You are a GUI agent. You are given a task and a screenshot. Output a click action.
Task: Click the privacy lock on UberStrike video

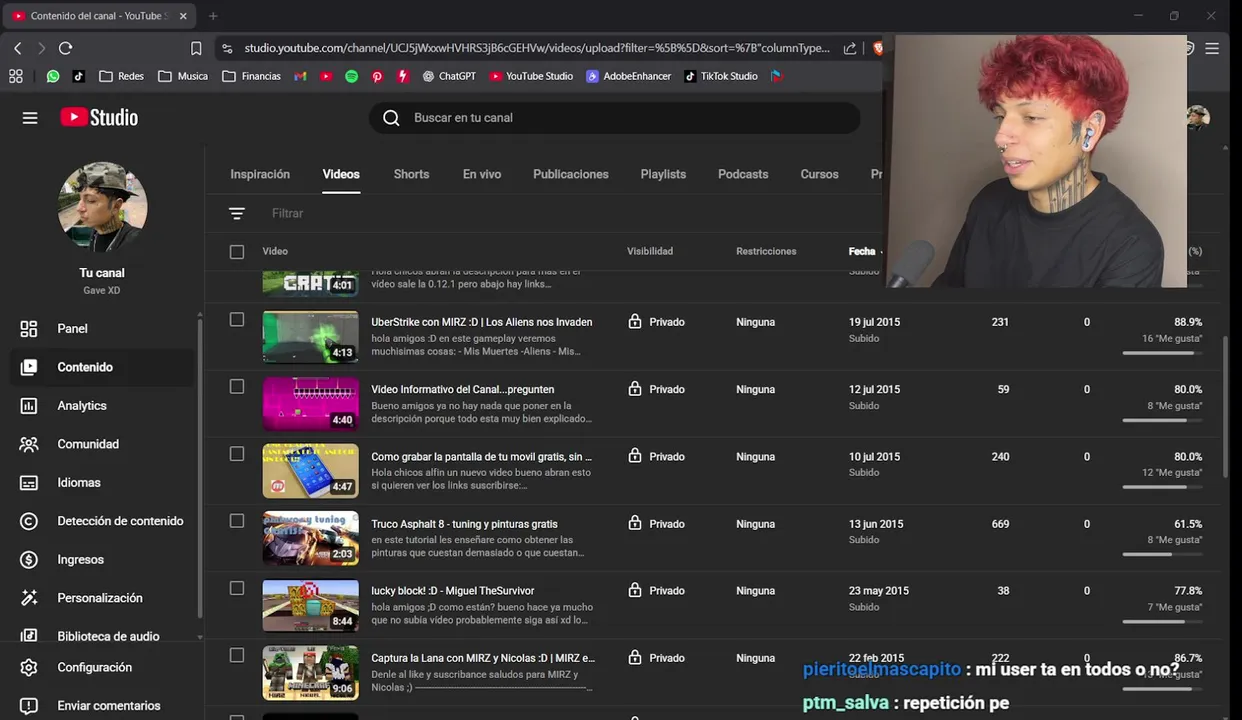coord(634,322)
